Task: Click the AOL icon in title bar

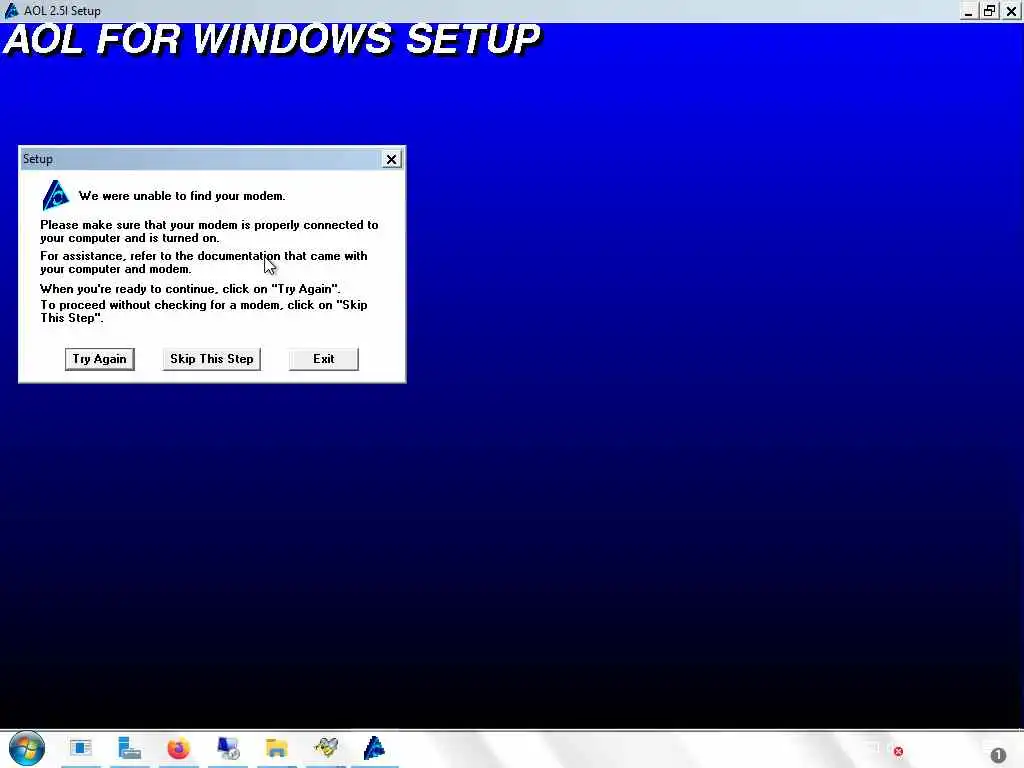Action: pos(11,10)
